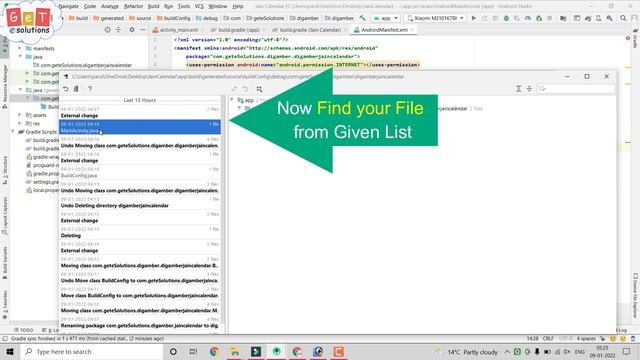Select com.geteSolutions.digamberjaincalendar package in Project tree
The height and width of the screenshot is (360, 640).
(83, 65)
